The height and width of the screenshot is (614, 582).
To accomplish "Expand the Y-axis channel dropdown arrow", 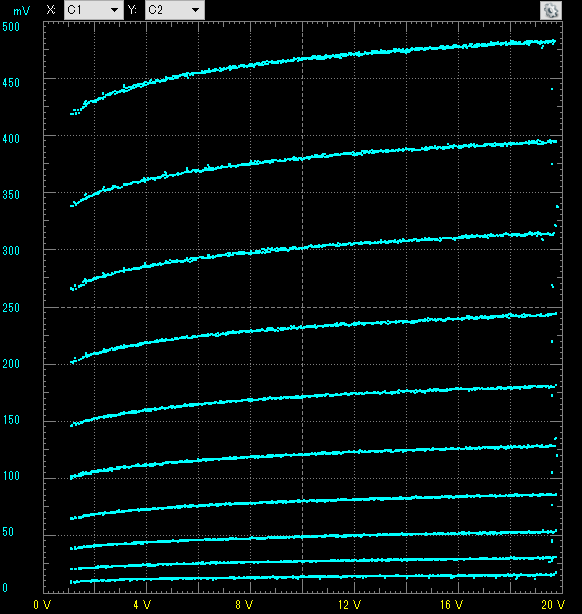I will point(195,10).
